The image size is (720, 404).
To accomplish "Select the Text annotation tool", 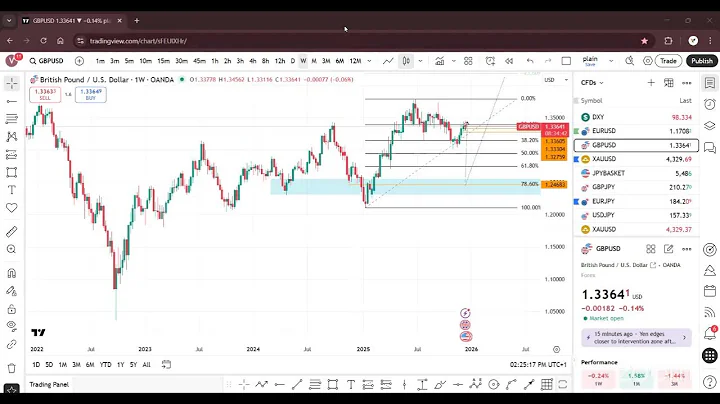I will coord(11,190).
